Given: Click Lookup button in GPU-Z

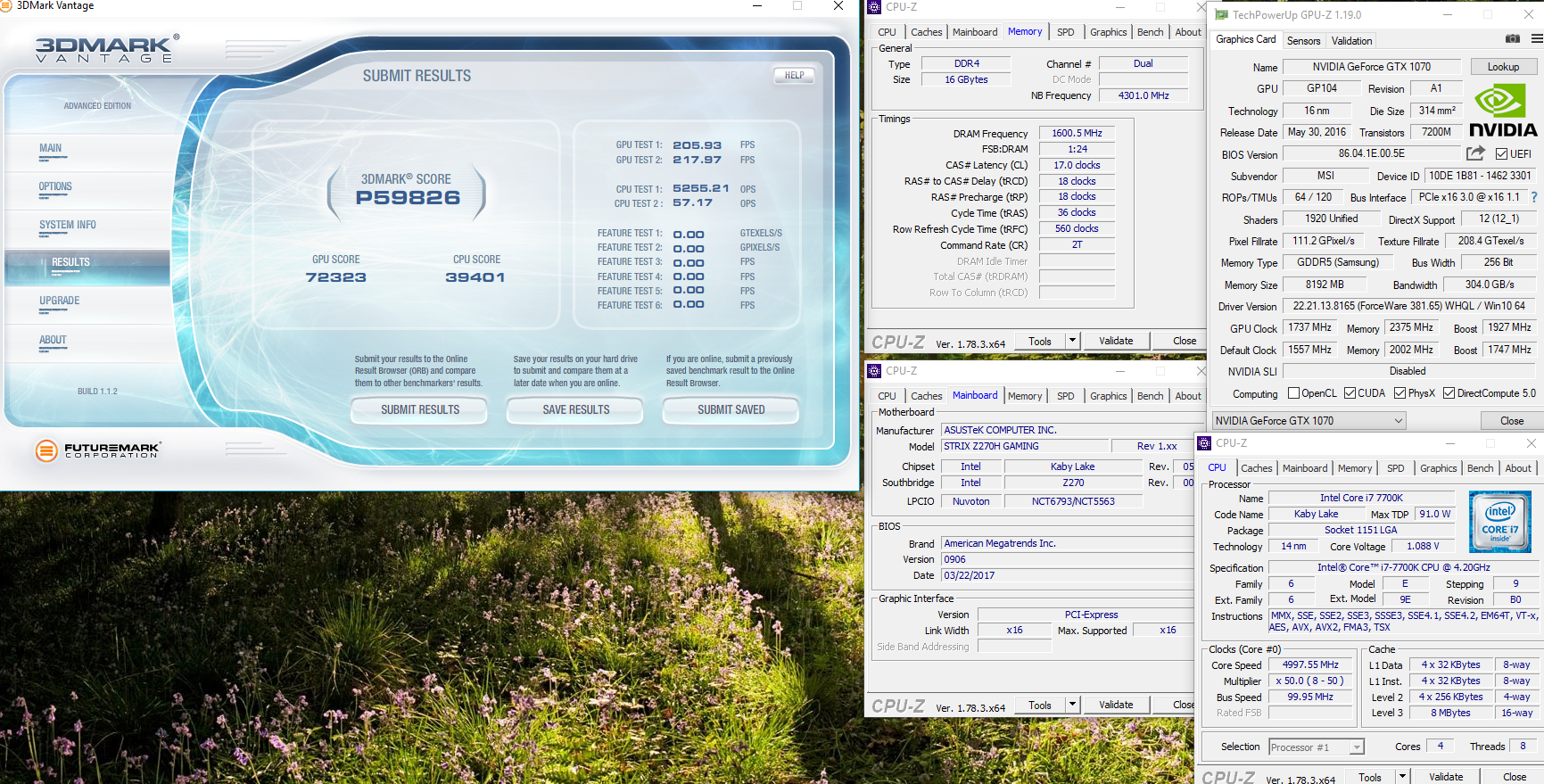Looking at the screenshot, I should coord(1503,67).
